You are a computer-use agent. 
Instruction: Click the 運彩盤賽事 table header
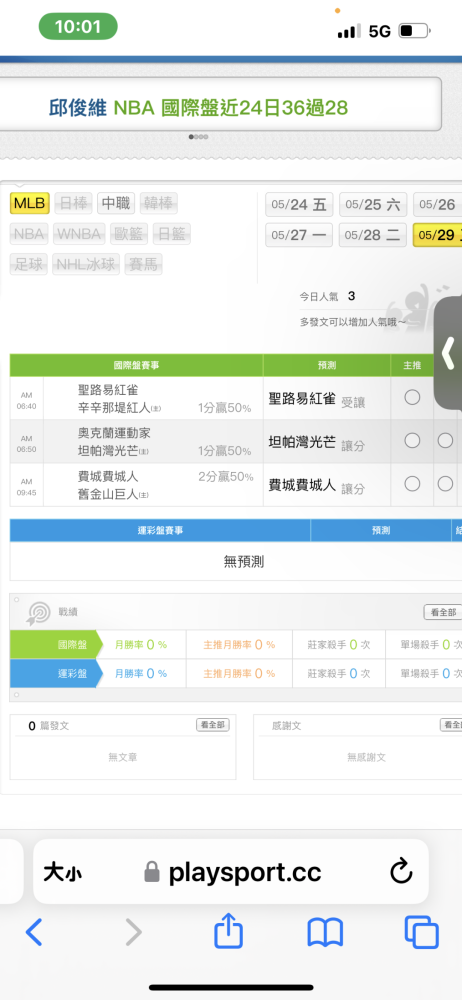pos(160,530)
